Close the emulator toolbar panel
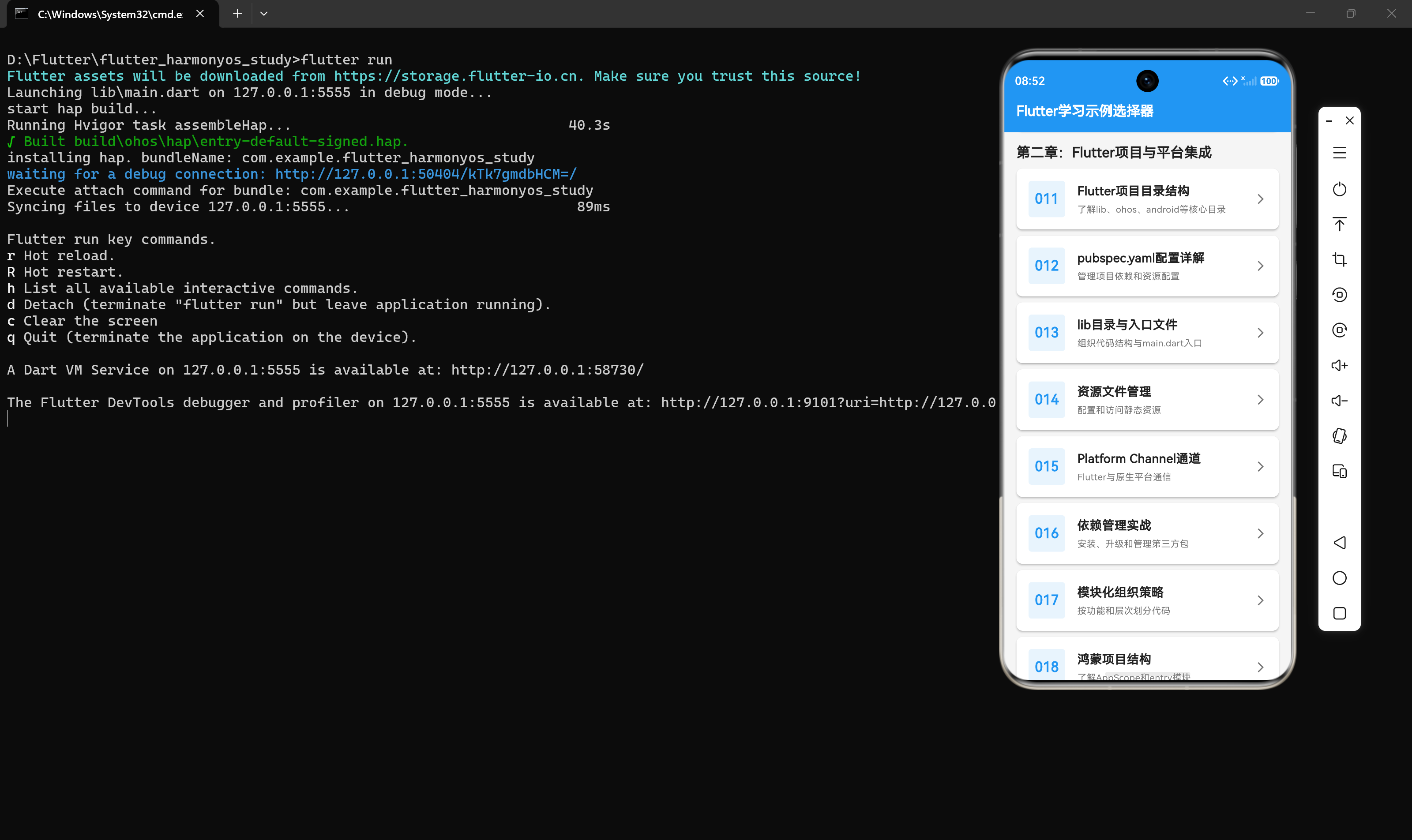 (1350, 120)
